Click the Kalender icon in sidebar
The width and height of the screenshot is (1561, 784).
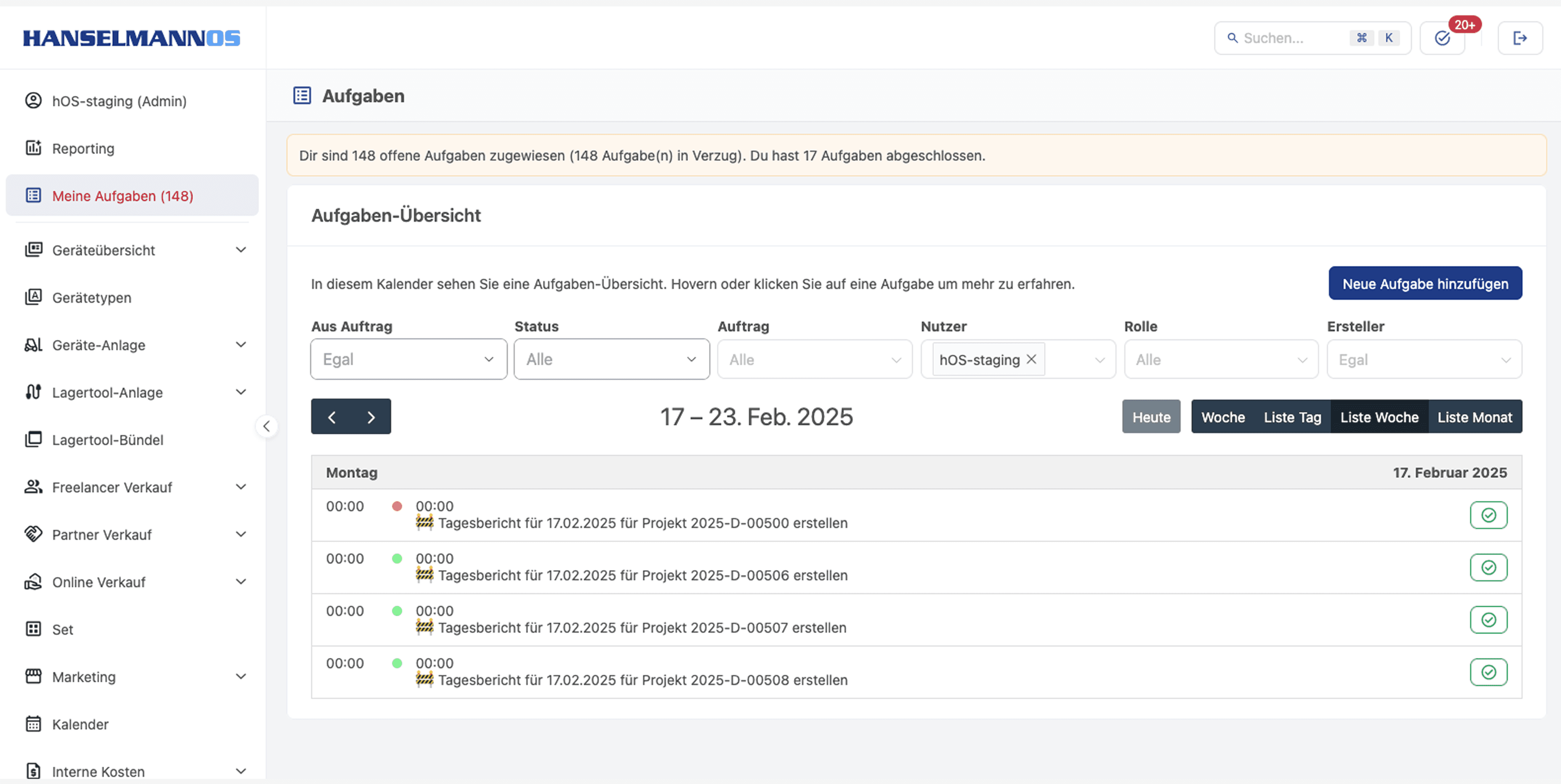[x=33, y=724]
